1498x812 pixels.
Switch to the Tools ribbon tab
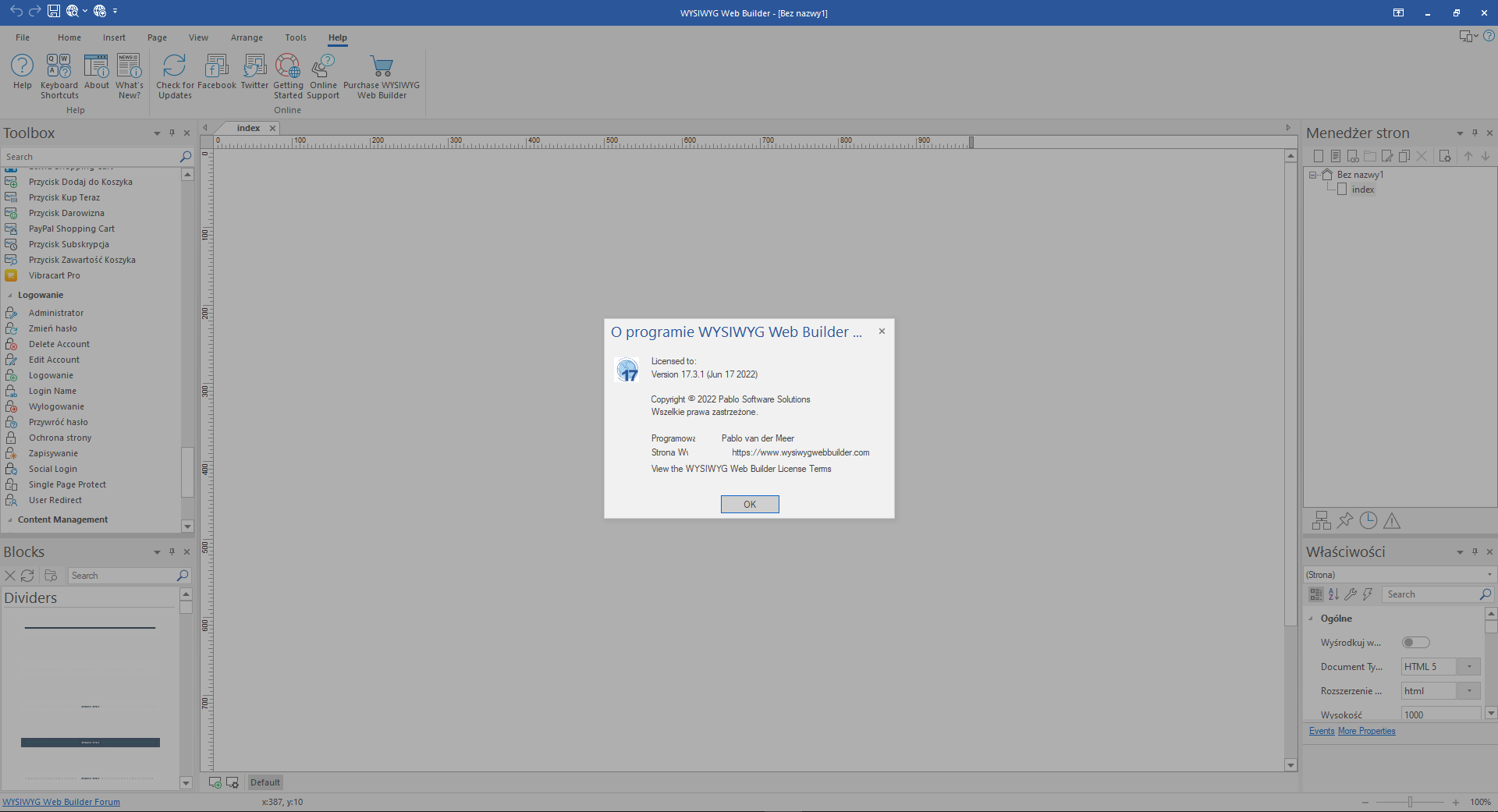point(296,37)
